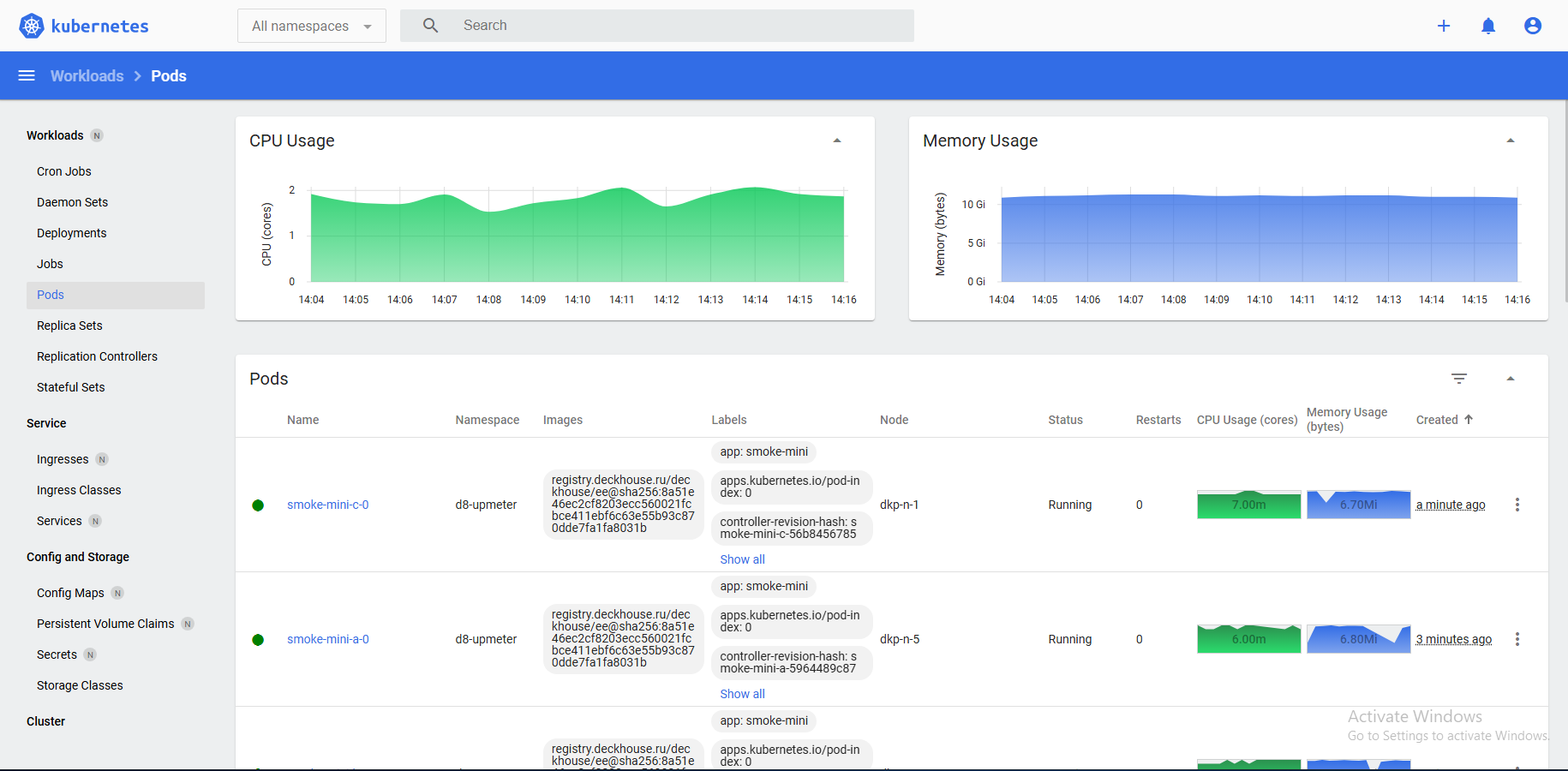The height and width of the screenshot is (771, 1568).
Task: Click CPU sparkline 7.00m for smoke-mini-c-0
Action: pos(1248,505)
